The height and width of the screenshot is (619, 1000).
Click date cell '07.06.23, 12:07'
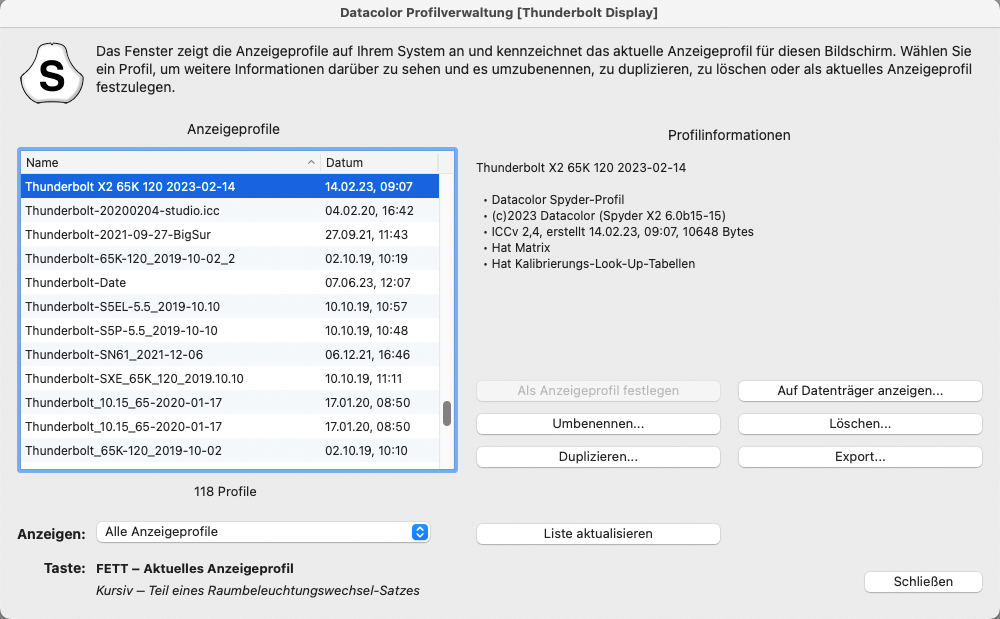click(x=367, y=282)
